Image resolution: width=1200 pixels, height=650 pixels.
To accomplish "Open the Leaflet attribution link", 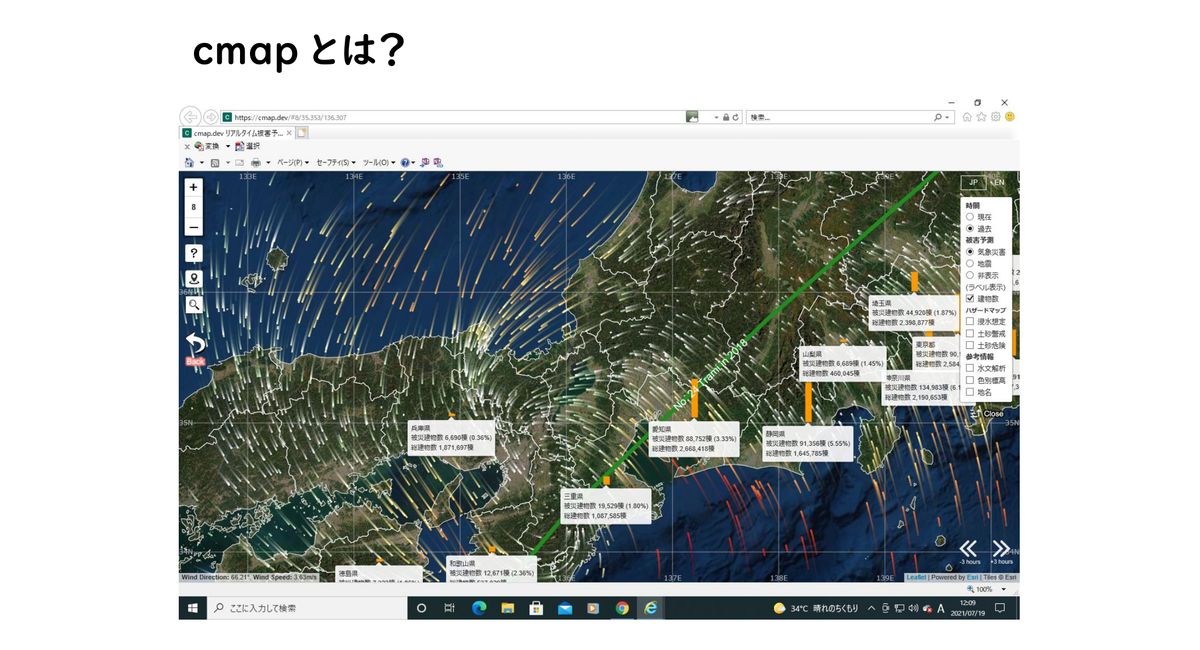I will click(x=916, y=577).
